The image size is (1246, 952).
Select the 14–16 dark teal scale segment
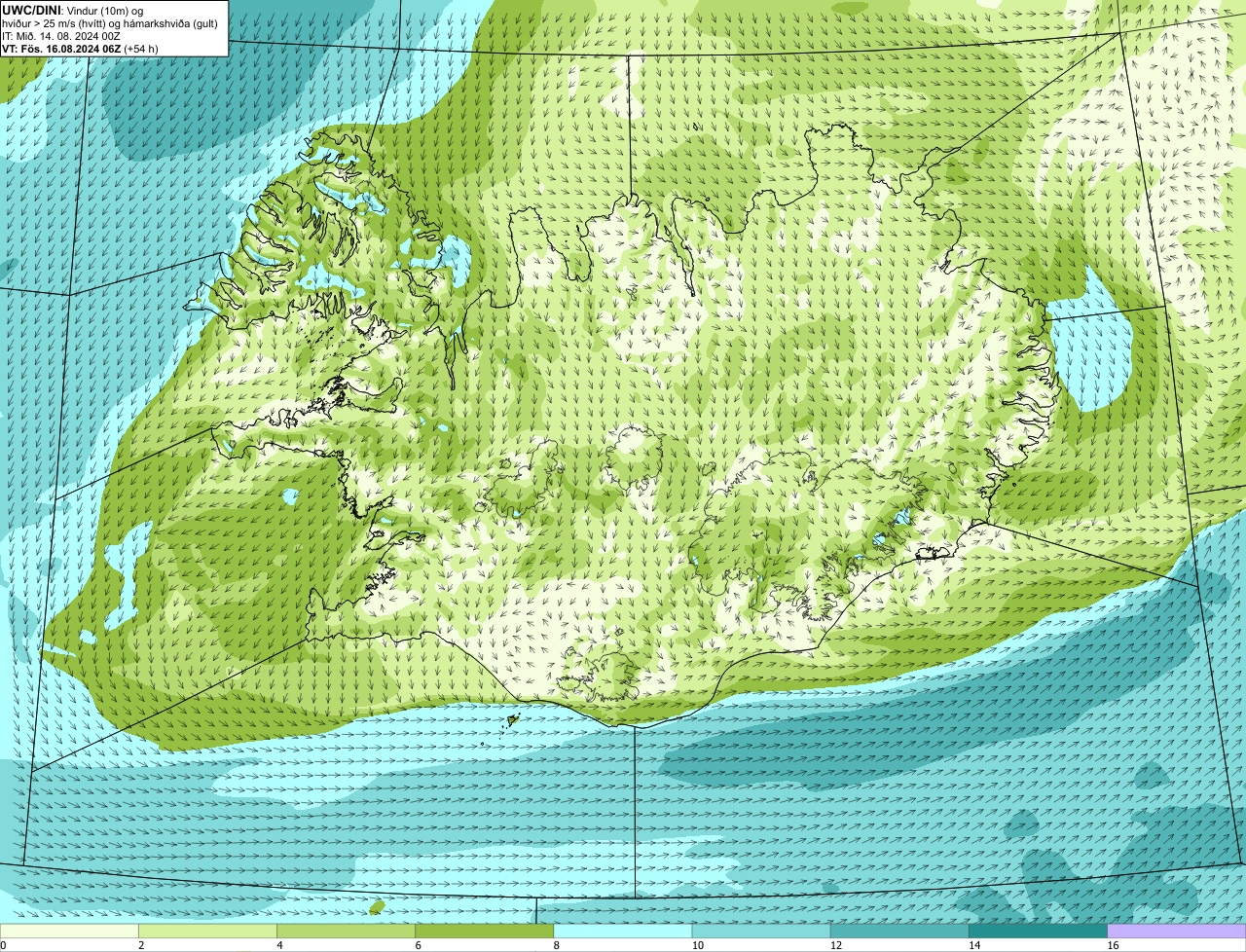pos(1038,931)
